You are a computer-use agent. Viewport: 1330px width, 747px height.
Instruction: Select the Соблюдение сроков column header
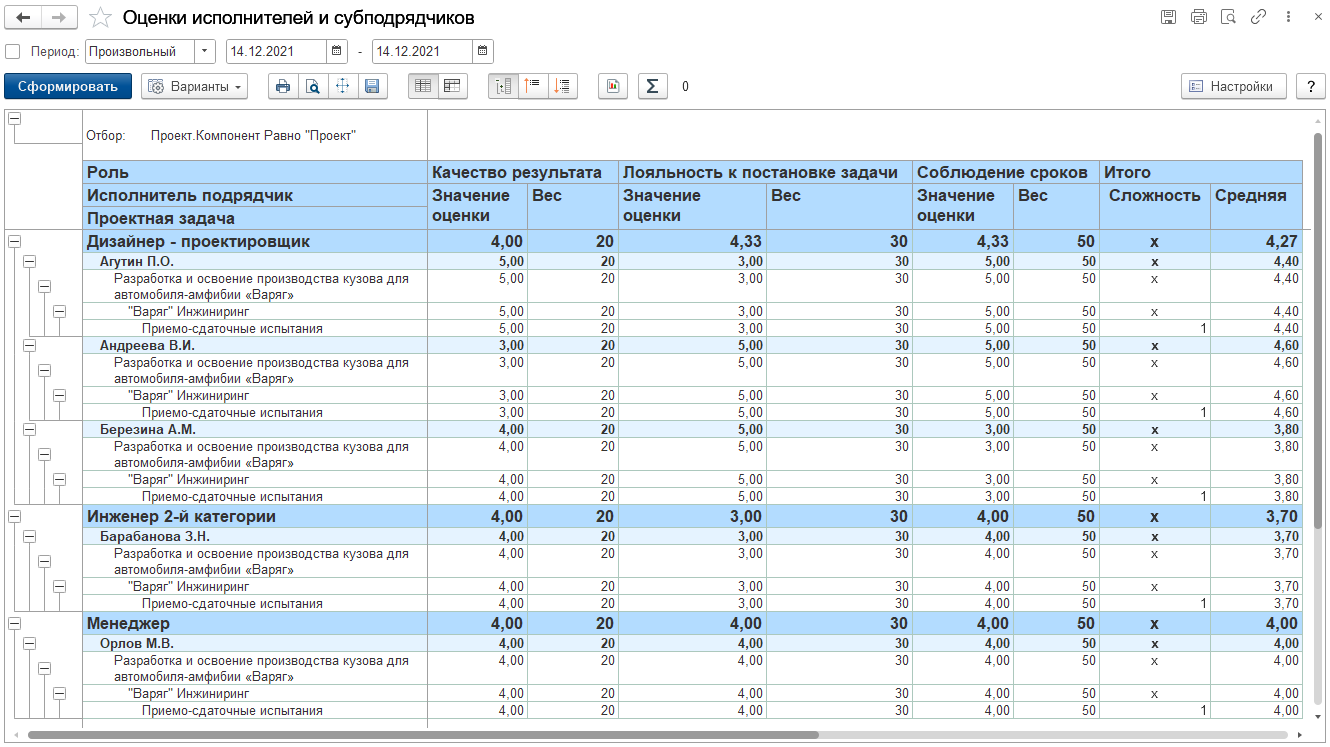click(x=1006, y=172)
